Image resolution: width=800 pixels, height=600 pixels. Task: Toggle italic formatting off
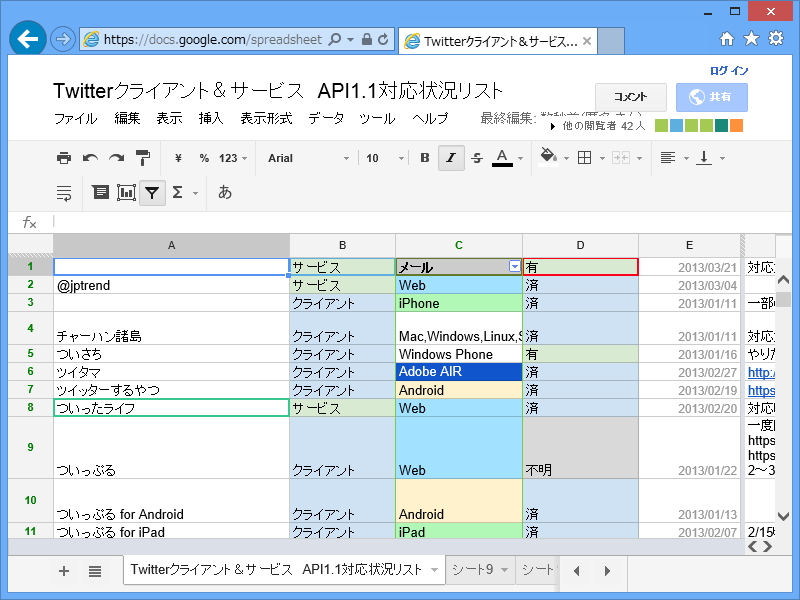tap(451, 158)
